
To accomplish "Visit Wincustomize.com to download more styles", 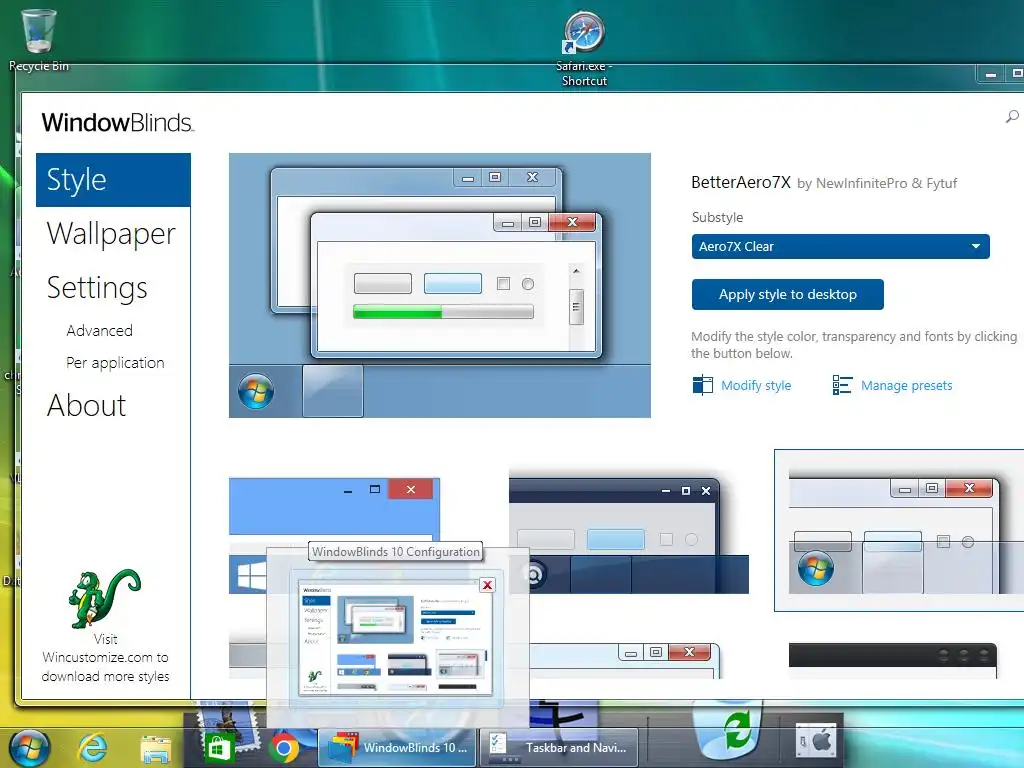I will coord(105,658).
